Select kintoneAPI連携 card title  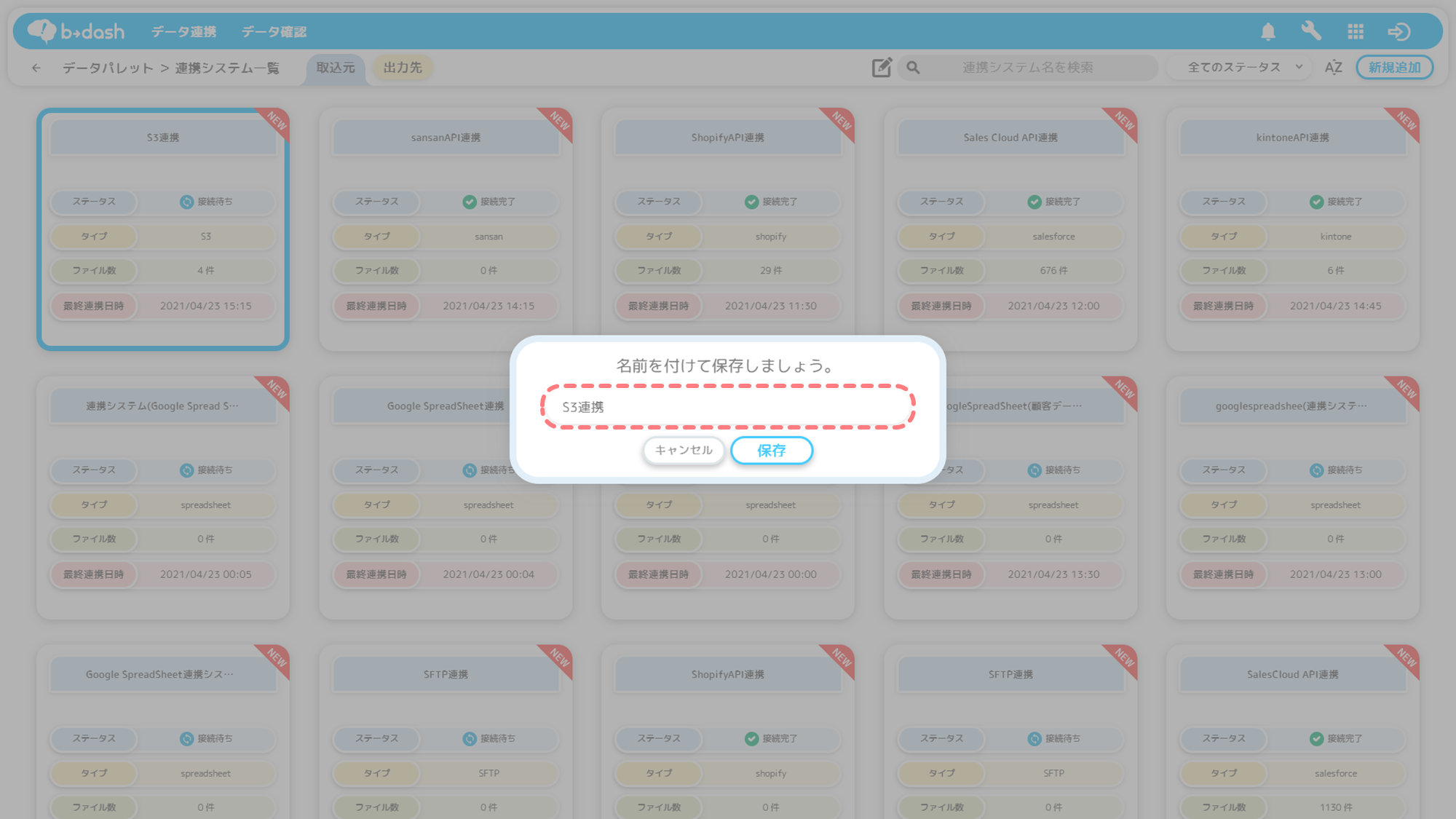tap(1293, 138)
